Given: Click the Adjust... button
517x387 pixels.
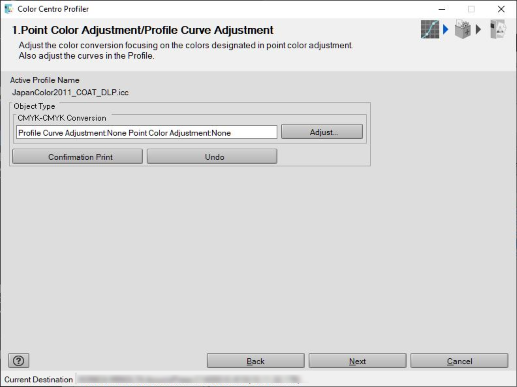Looking at the screenshot, I should (322, 132).
